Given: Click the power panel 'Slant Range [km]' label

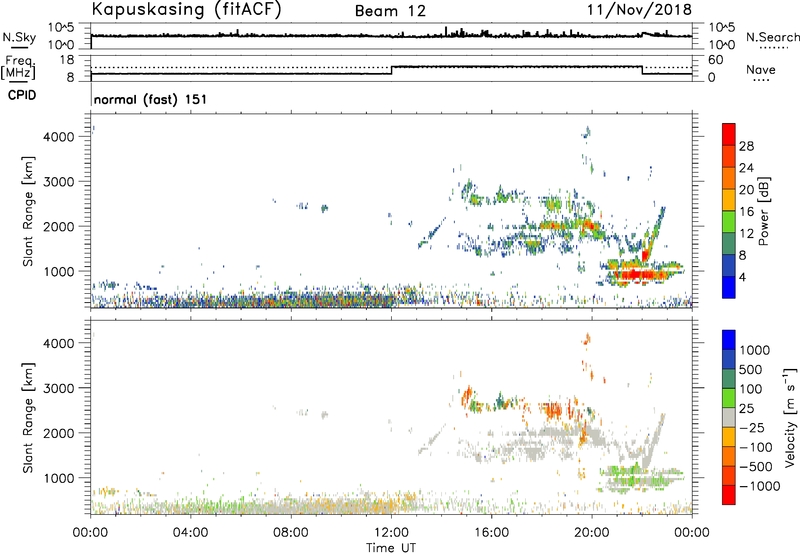Looking at the screenshot, I should 28,211.
